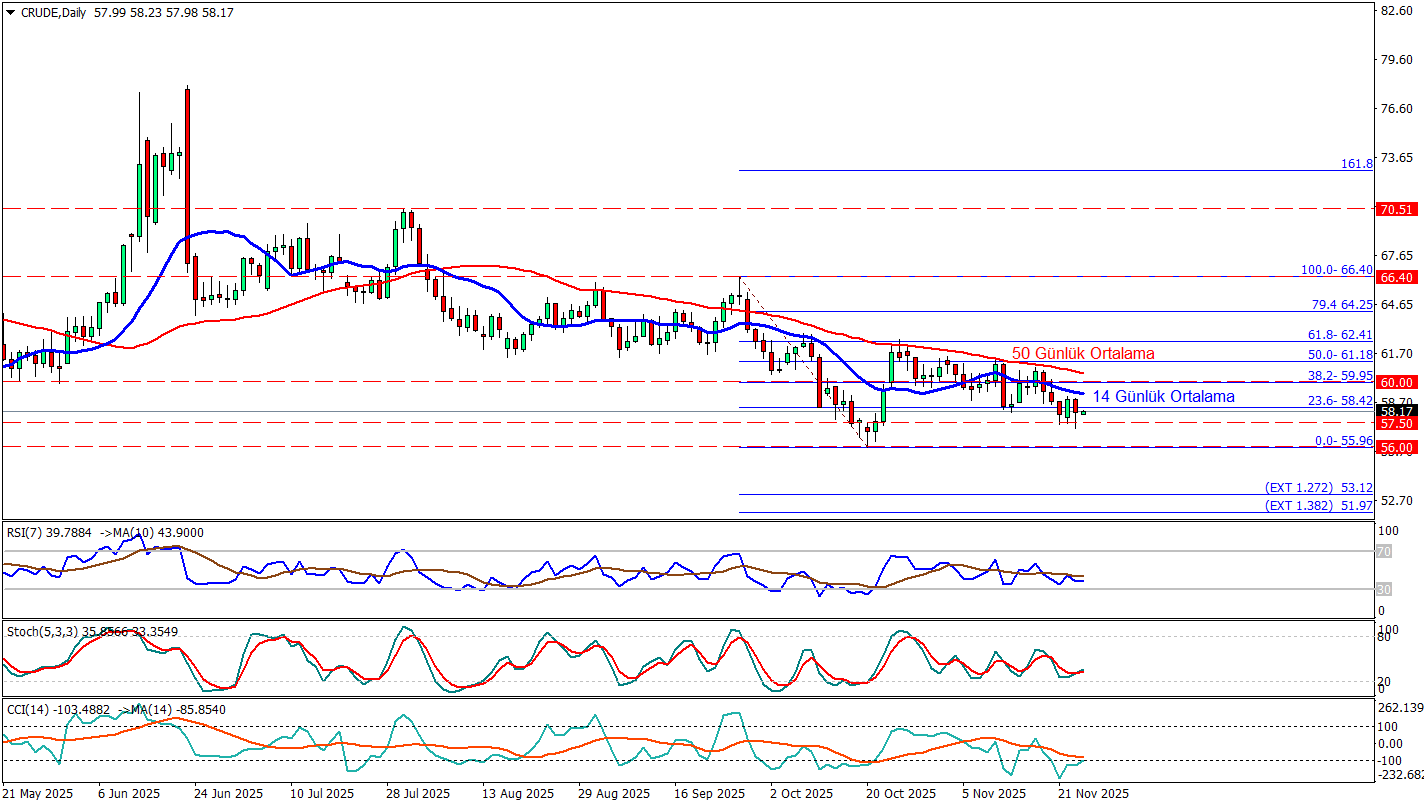The image size is (1424, 806).
Task: Select the 57.50 red price tag
Action: (1394, 424)
